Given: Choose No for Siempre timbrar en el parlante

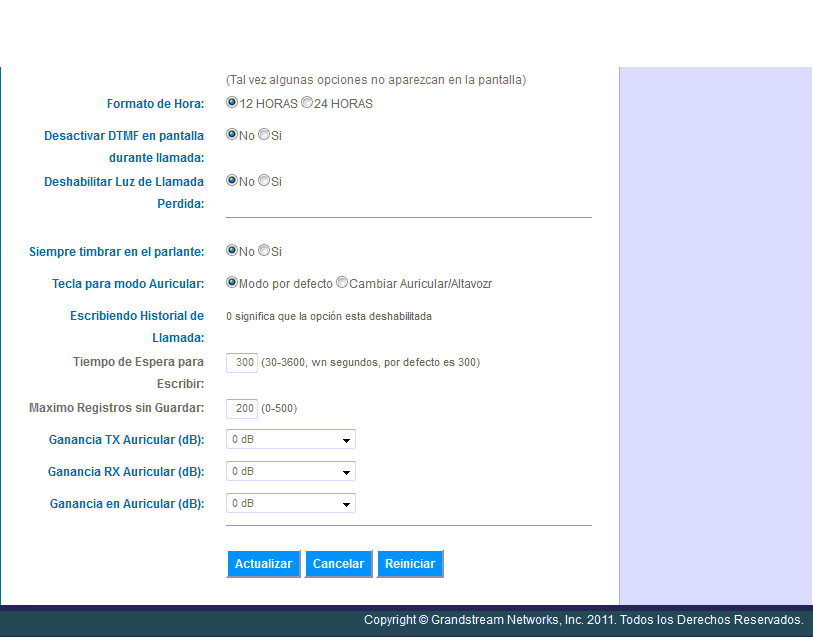Looking at the screenshot, I should click(x=232, y=251).
